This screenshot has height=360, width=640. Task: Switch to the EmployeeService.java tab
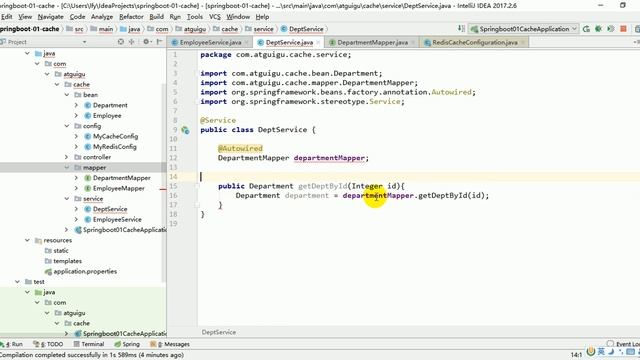coord(210,42)
